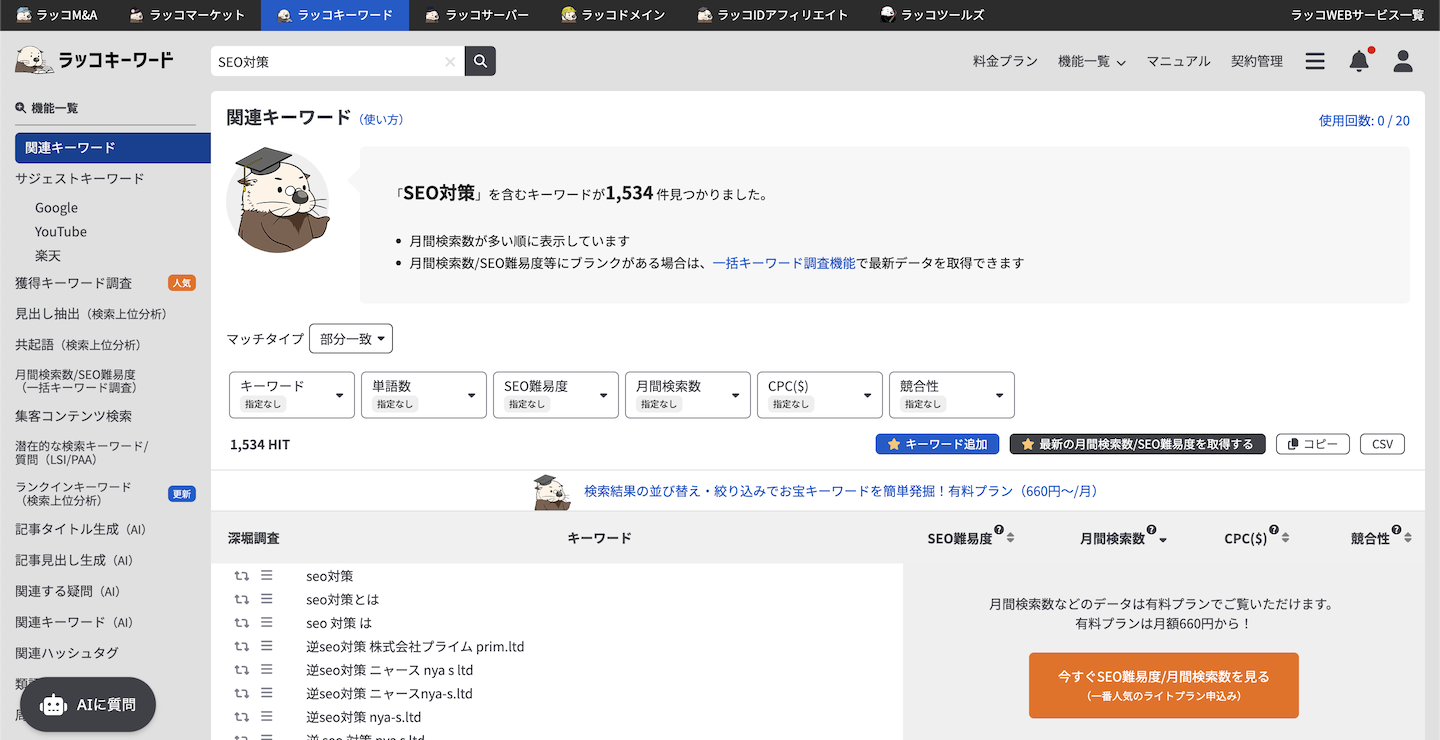This screenshot has width=1440, height=740.
Task: Sort by 競合性 arrows
Action: [1408, 538]
